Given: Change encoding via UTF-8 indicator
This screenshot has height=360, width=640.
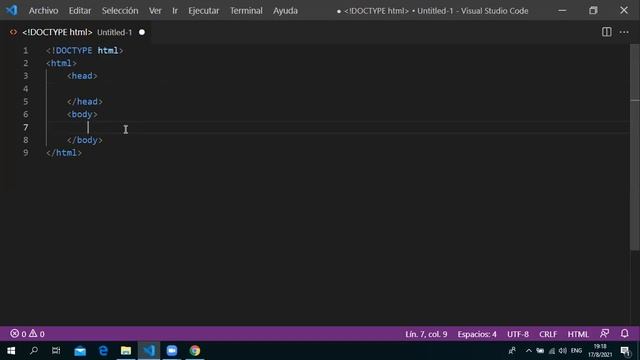Looking at the screenshot, I should [518, 334].
